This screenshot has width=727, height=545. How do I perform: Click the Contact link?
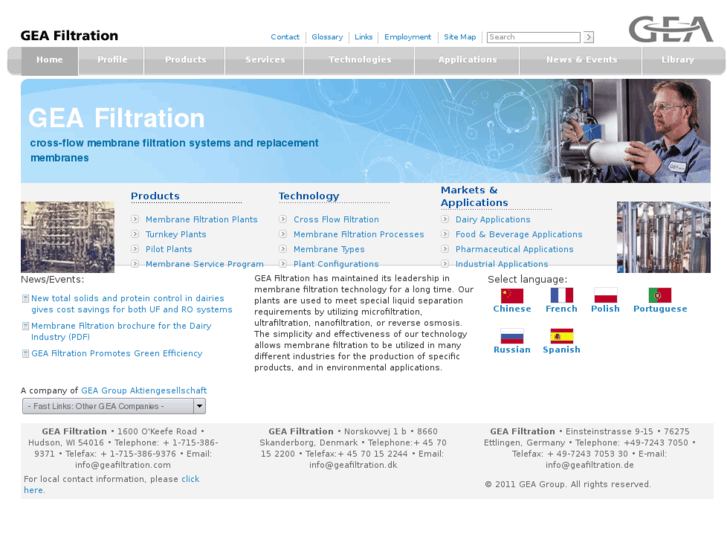(285, 37)
